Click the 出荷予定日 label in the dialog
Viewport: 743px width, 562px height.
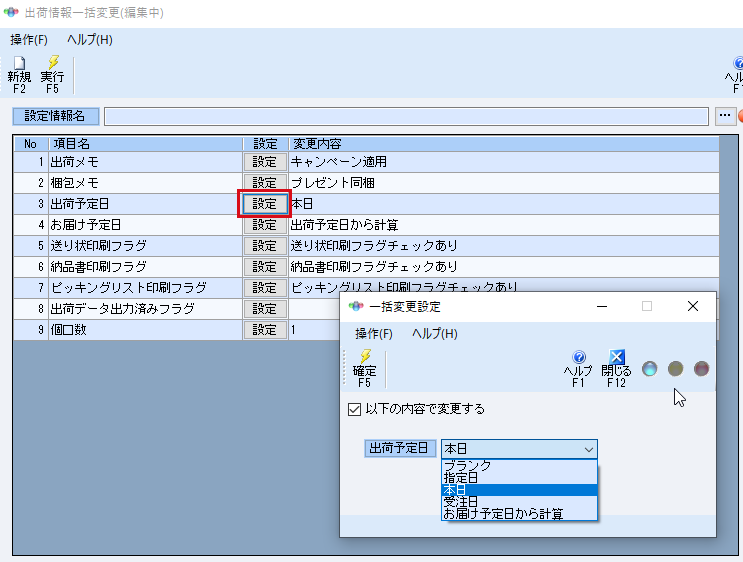coord(399,448)
